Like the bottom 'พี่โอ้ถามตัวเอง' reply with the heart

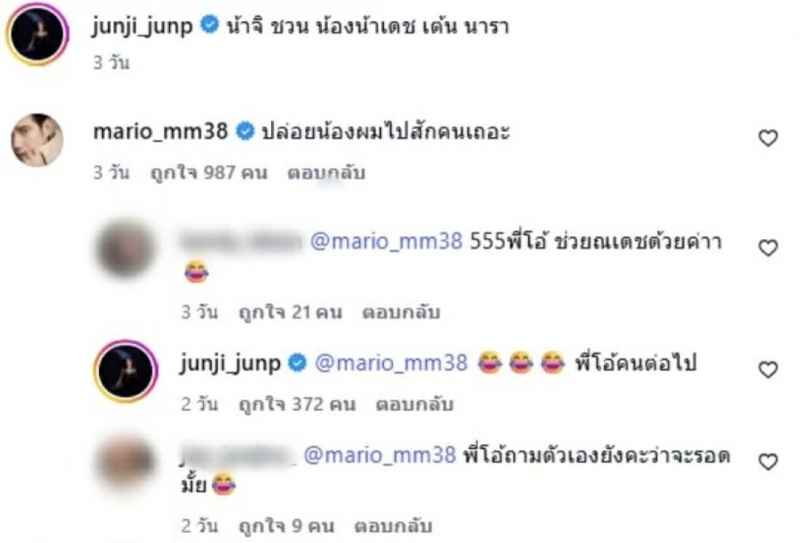point(768,461)
